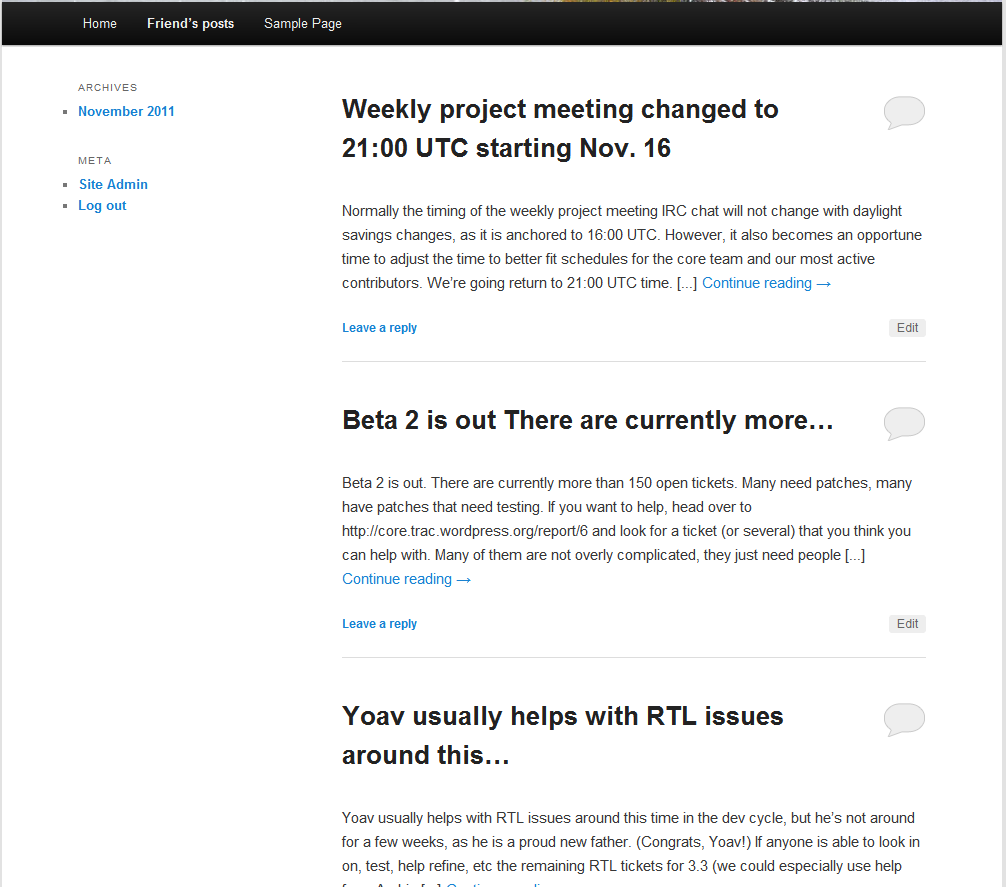Edit the Beta 2 is out post

coord(907,624)
